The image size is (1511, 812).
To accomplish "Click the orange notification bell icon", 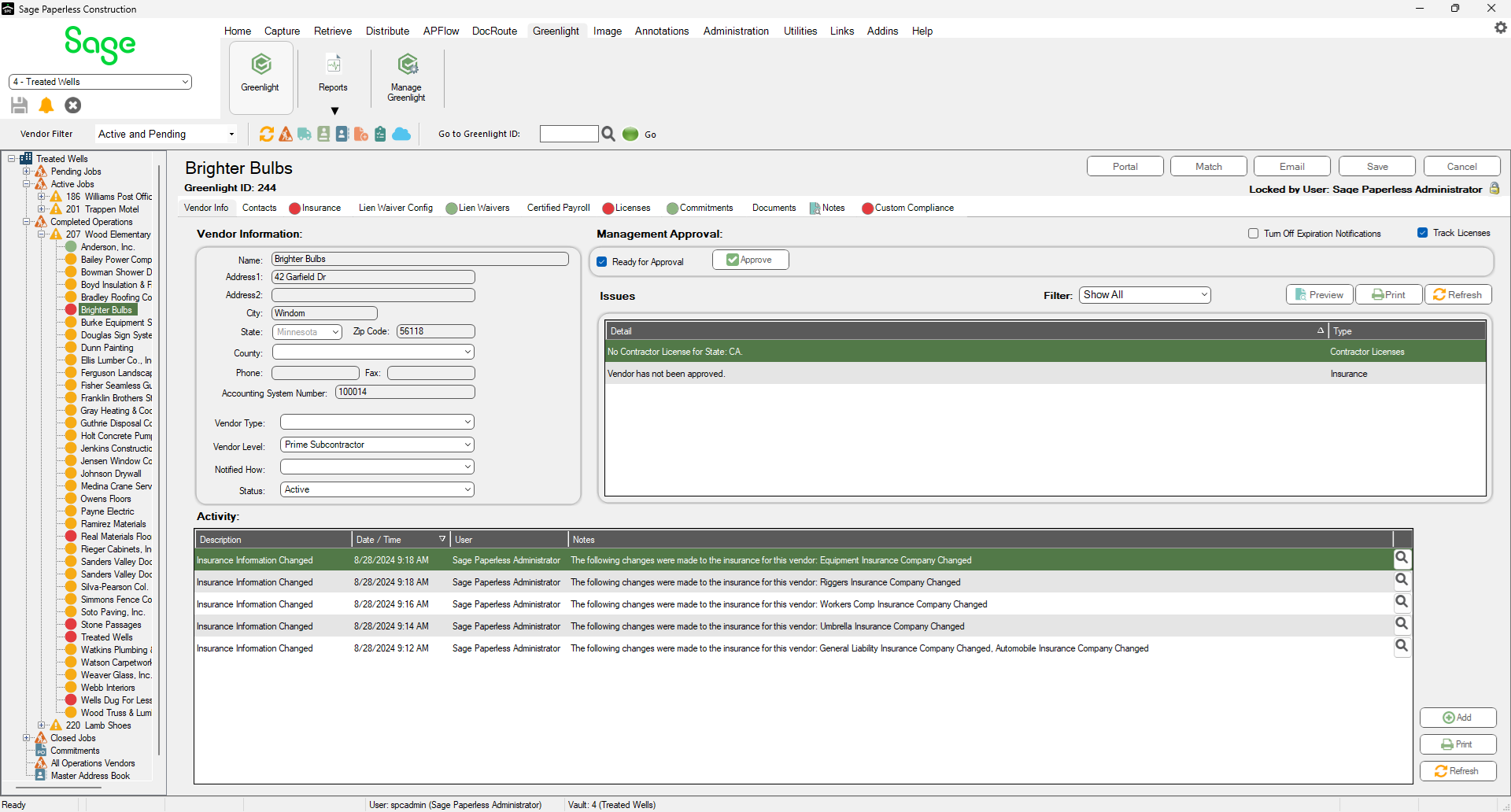I will click(46, 105).
